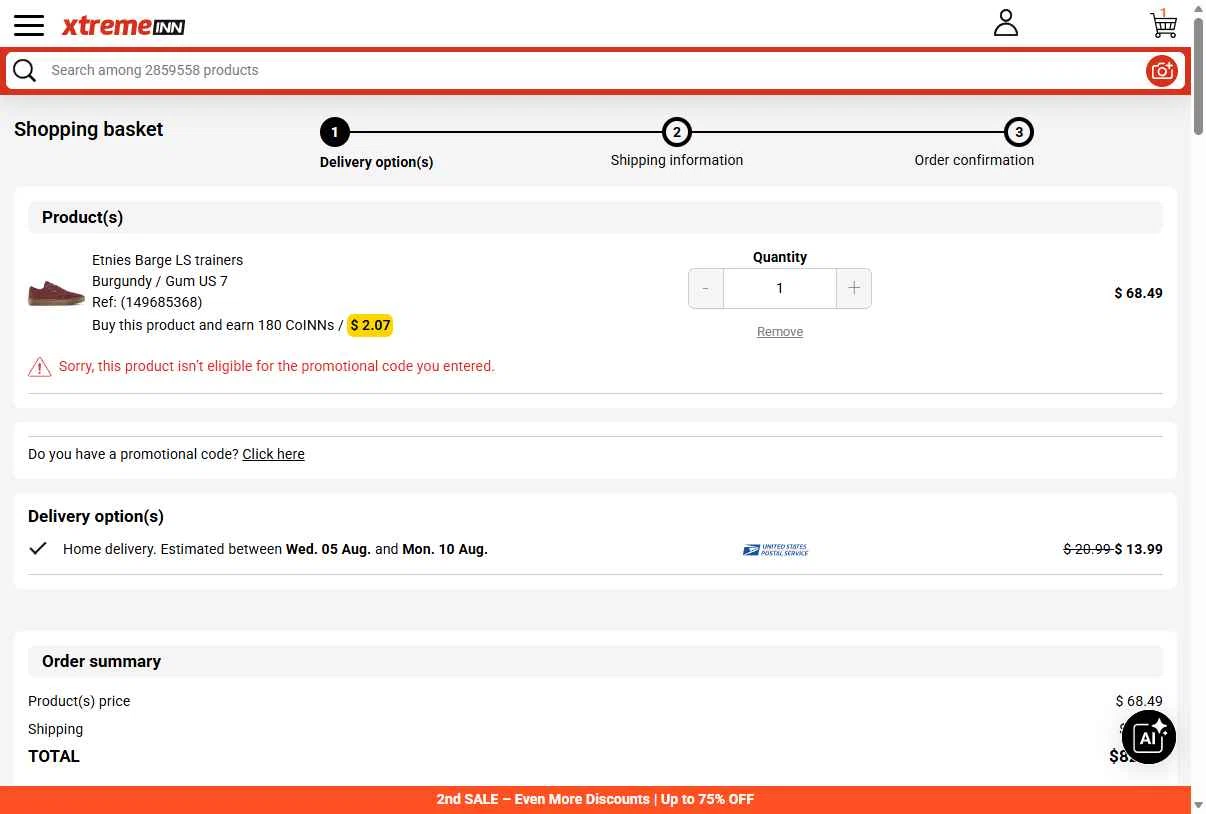Click the warning triangle icon
The width and height of the screenshot is (1206, 814).
click(39, 367)
